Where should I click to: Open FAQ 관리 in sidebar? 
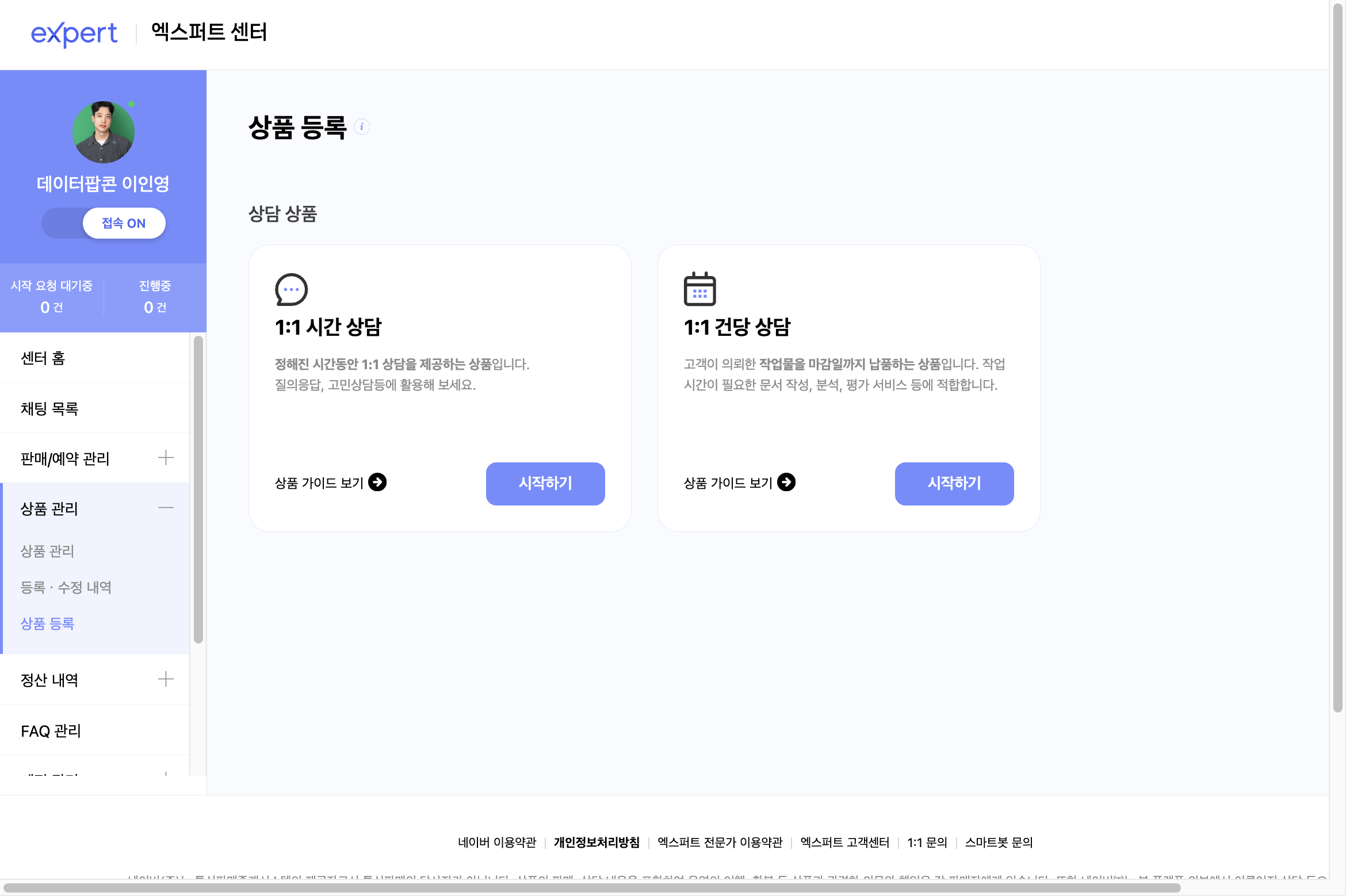click(95, 730)
